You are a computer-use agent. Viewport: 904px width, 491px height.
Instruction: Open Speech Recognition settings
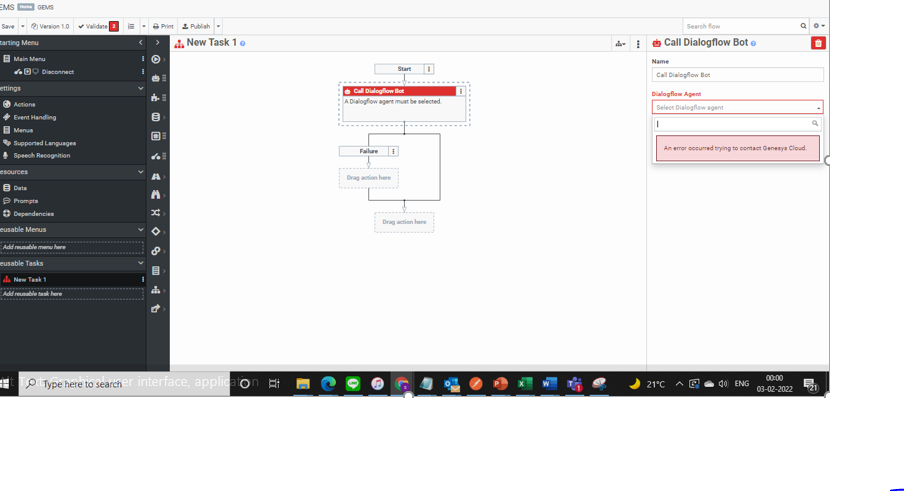pos(42,156)
